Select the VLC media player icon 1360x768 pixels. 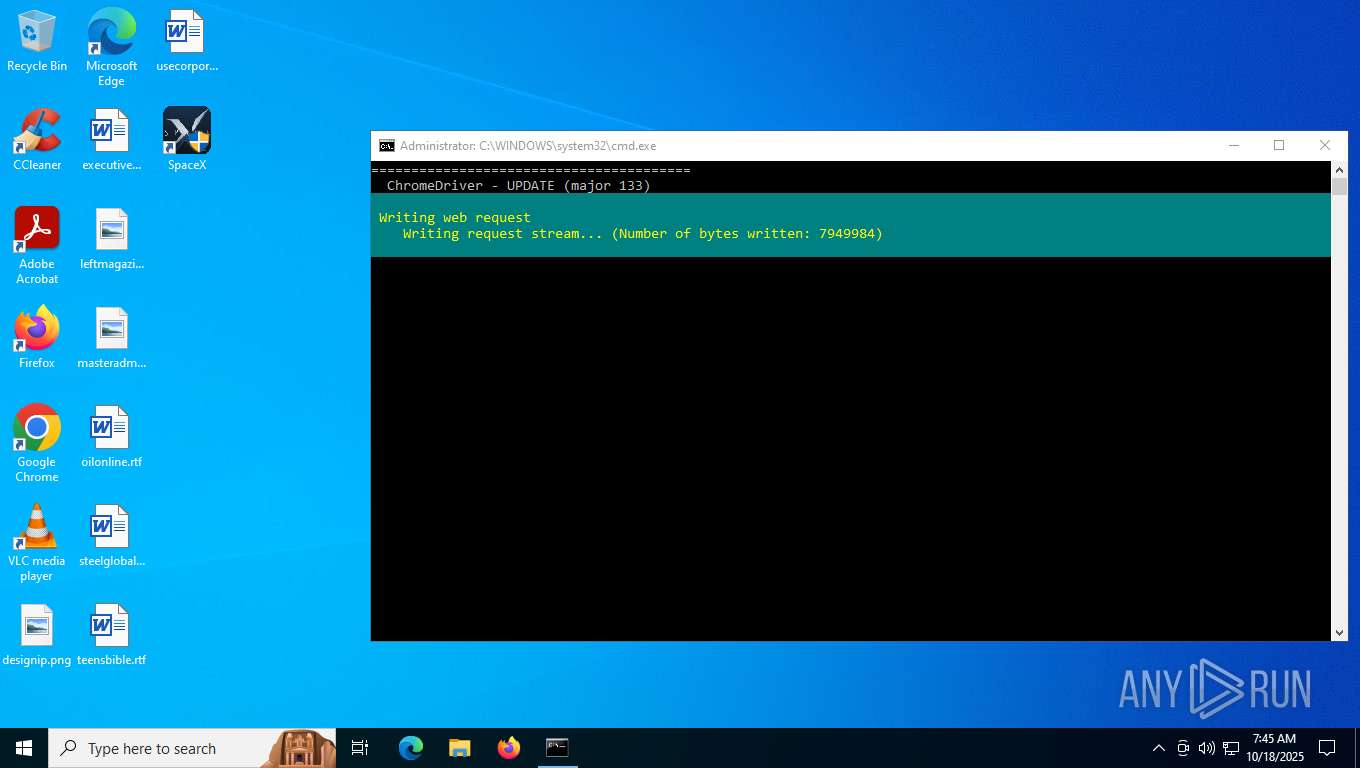37,543
